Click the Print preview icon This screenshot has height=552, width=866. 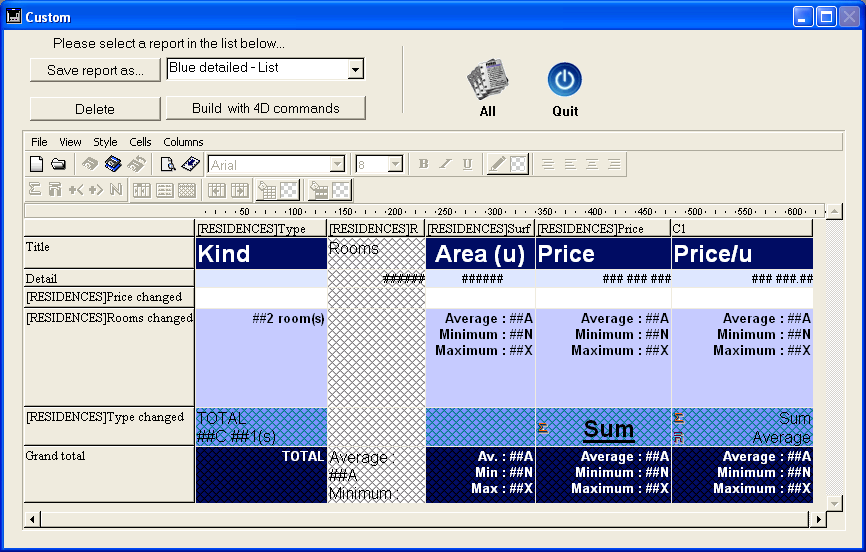168,164
